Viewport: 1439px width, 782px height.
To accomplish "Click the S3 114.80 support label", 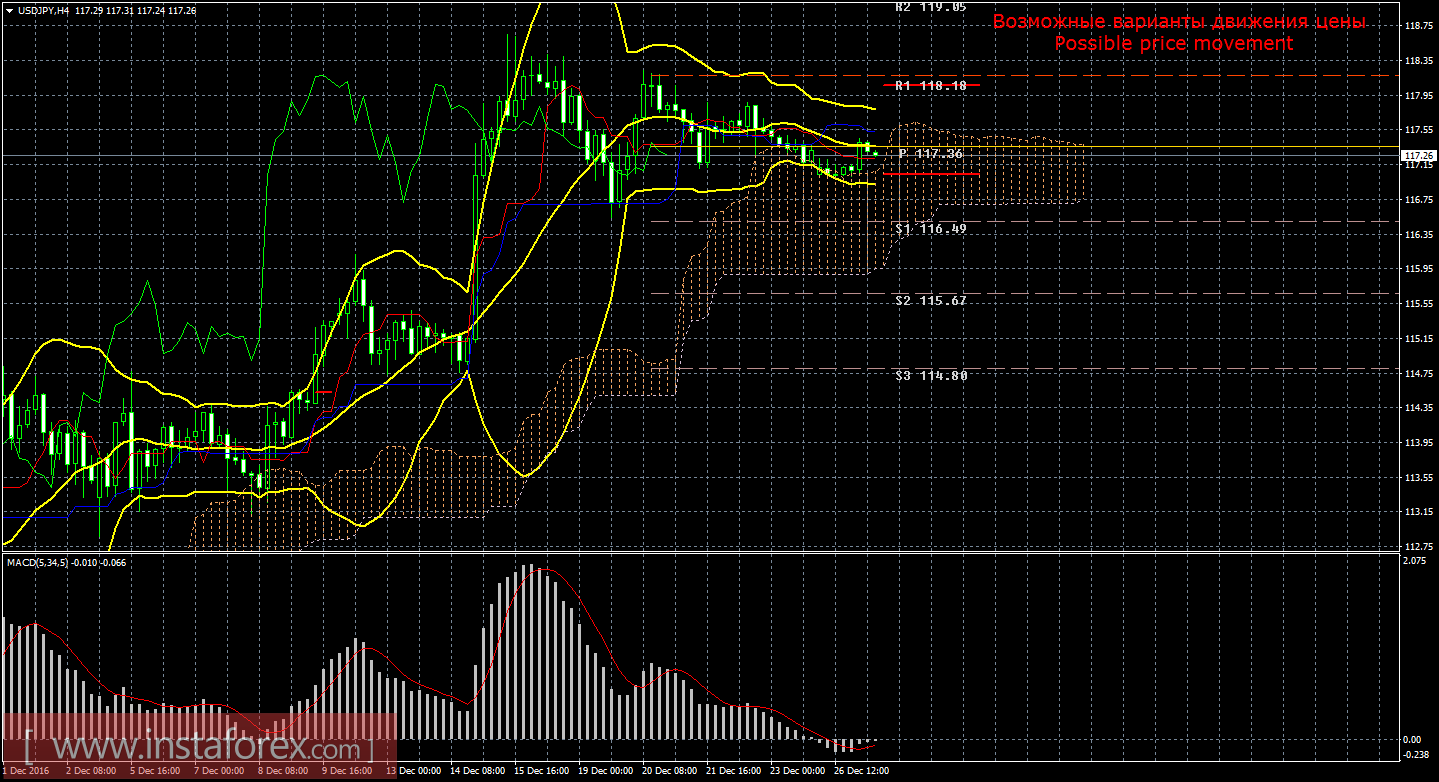I will 930,376.
